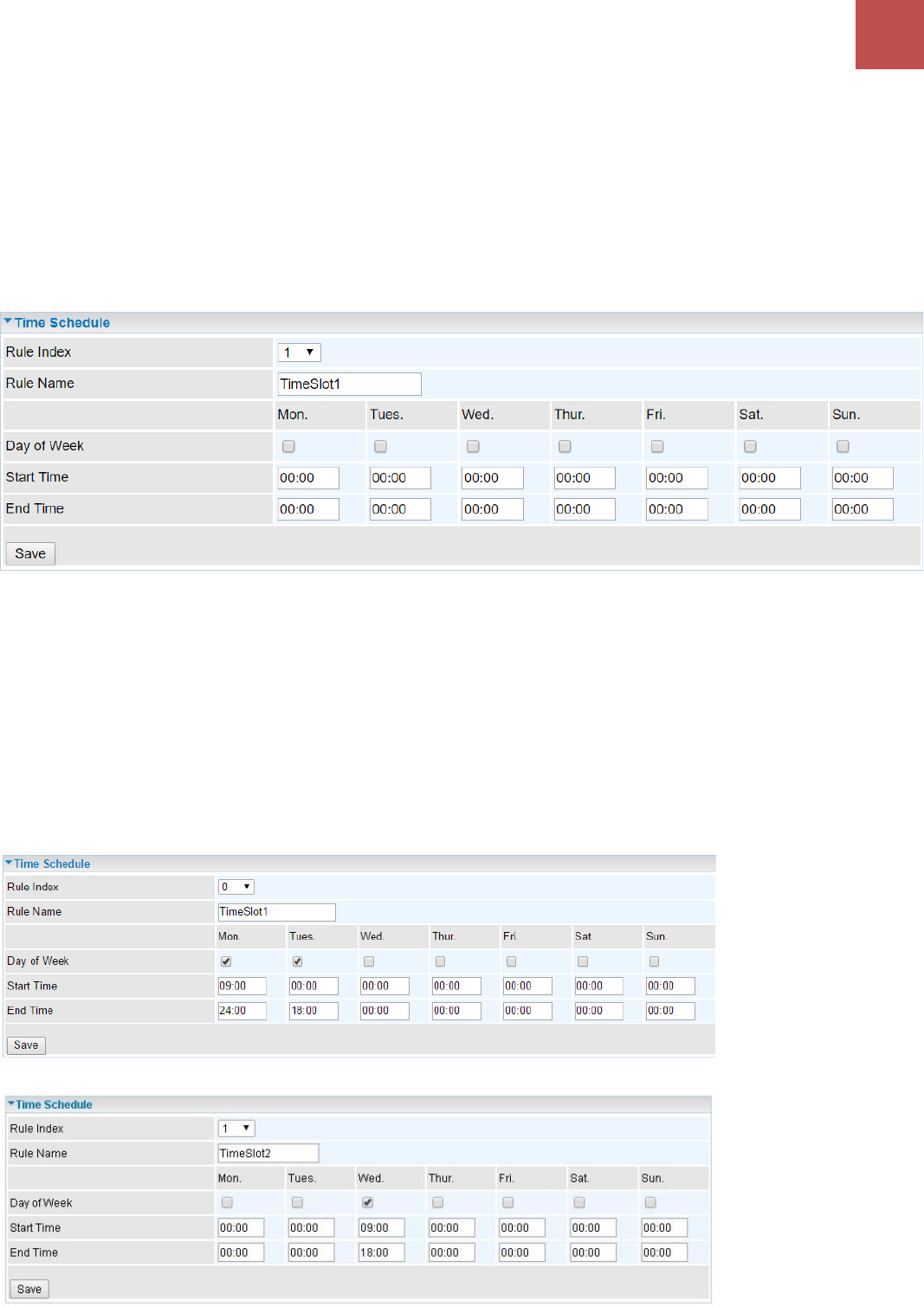Click the 'Day of Week' label in the top panel
Screen dimensions: 924x1307
tap(45, 446)
